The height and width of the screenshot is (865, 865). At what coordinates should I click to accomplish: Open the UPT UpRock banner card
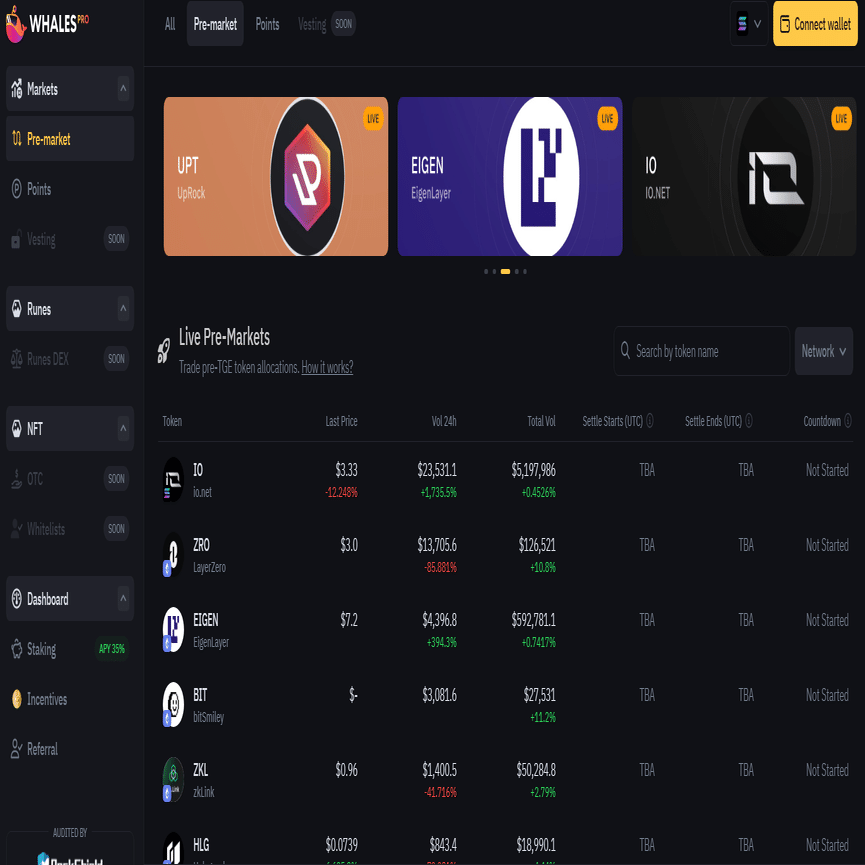pyautogui.click(x=276, y=177)
